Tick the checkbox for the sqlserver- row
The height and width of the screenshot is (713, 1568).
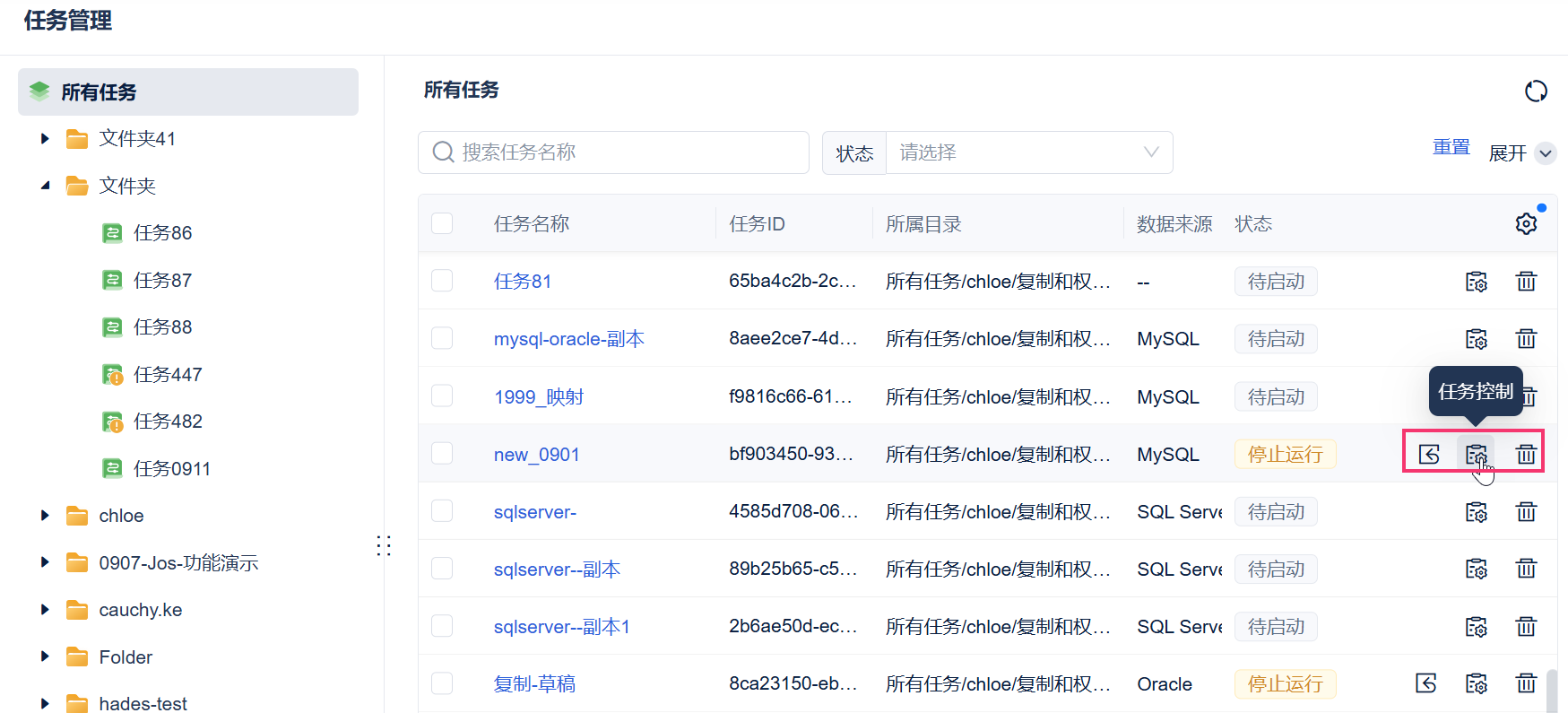tap(442, 511)
